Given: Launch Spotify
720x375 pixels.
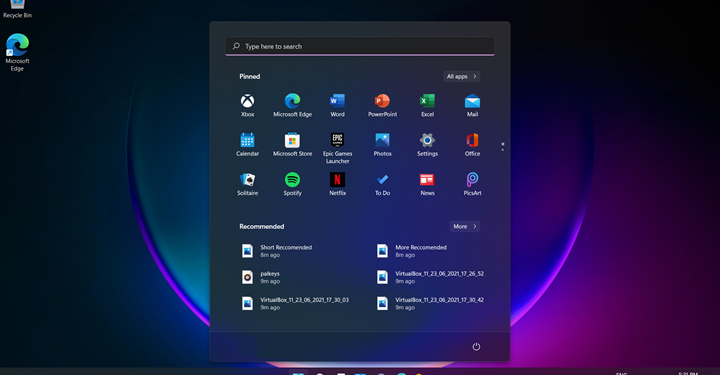Looking at the screenshot, I should coord(292,185).
